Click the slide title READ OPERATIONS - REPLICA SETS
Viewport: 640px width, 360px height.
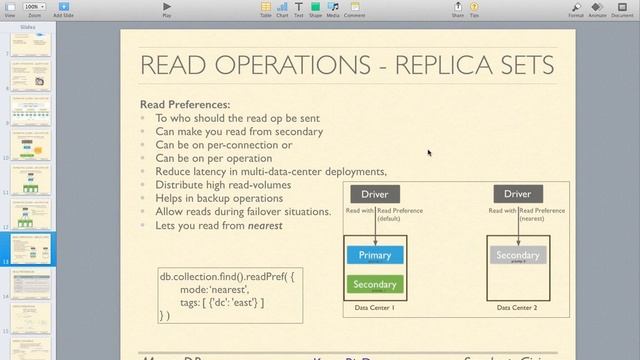(347, 65)
